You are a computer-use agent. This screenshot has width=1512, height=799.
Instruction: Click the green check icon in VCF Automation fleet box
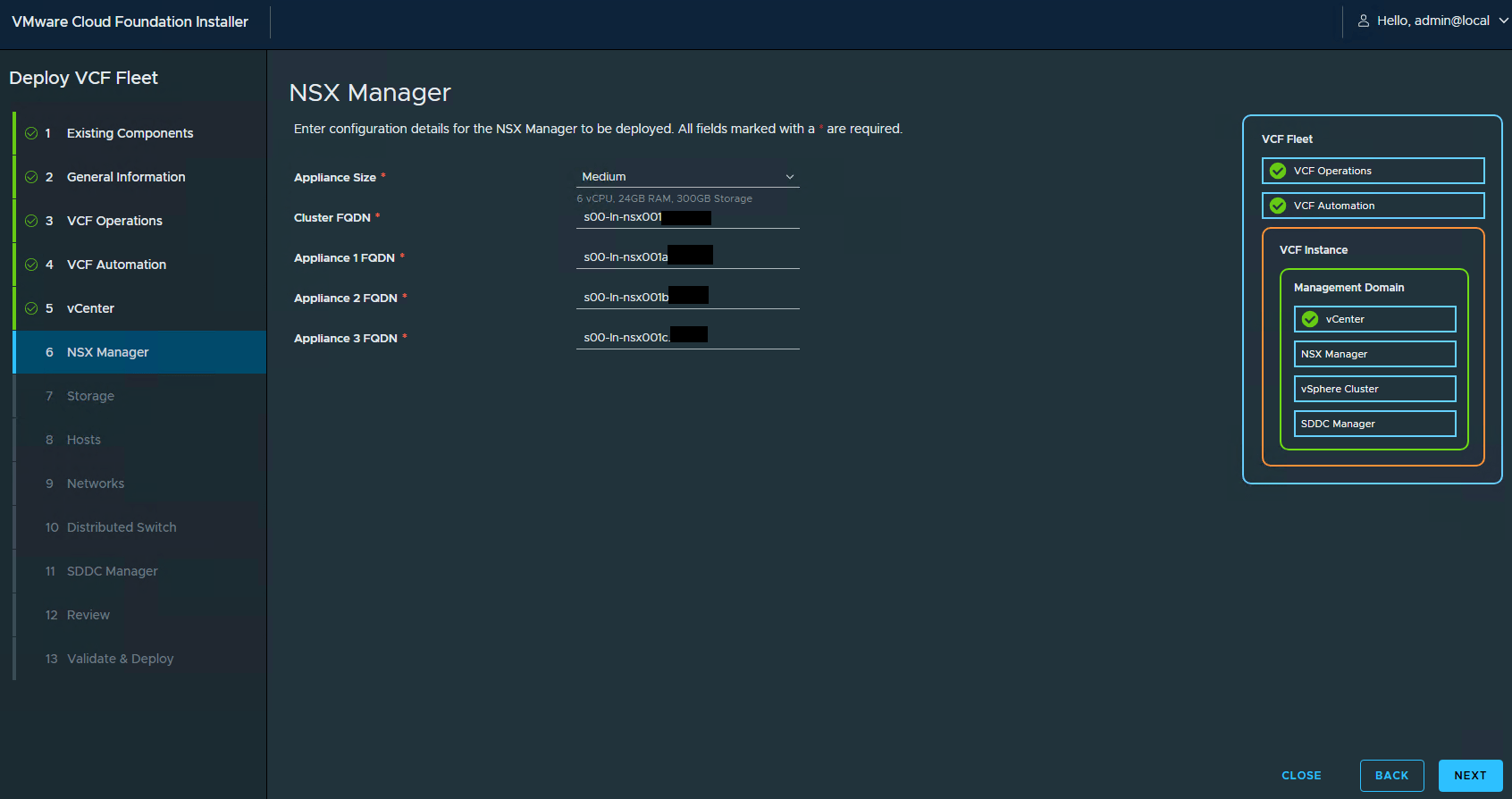pyautogui.click(x=1278, y=206)
